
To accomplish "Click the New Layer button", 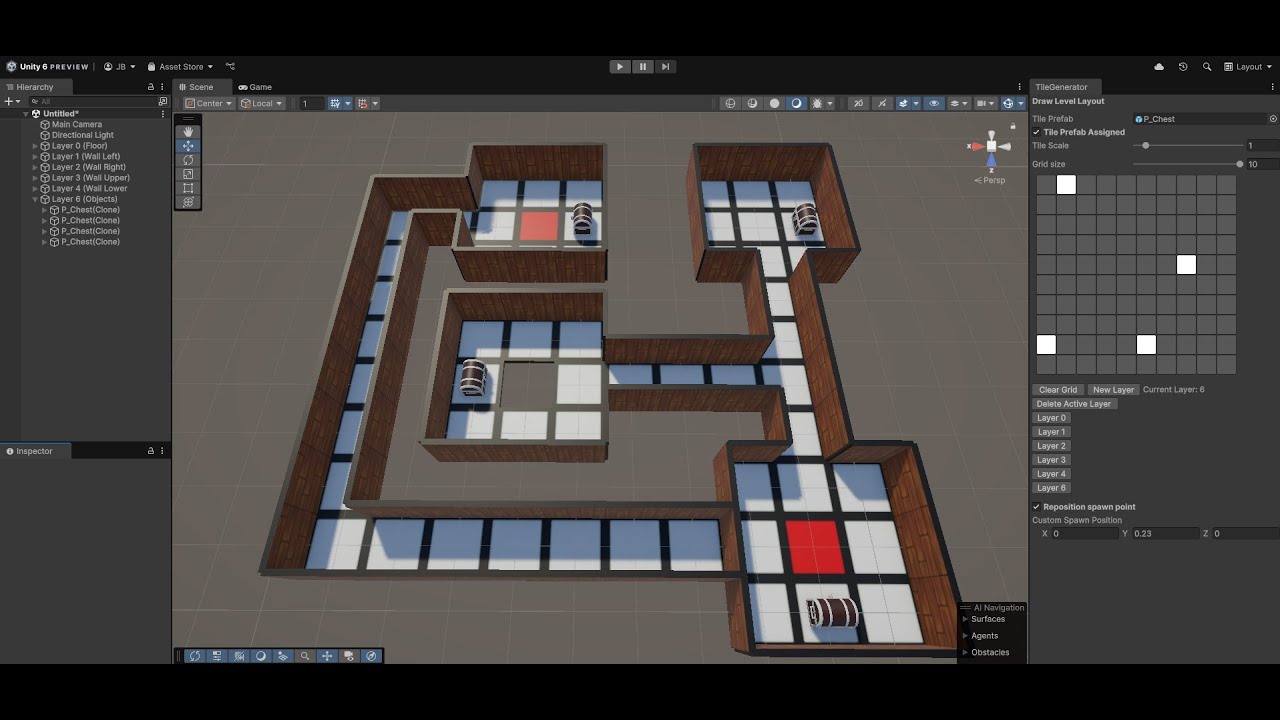I will coord(1113,390).
